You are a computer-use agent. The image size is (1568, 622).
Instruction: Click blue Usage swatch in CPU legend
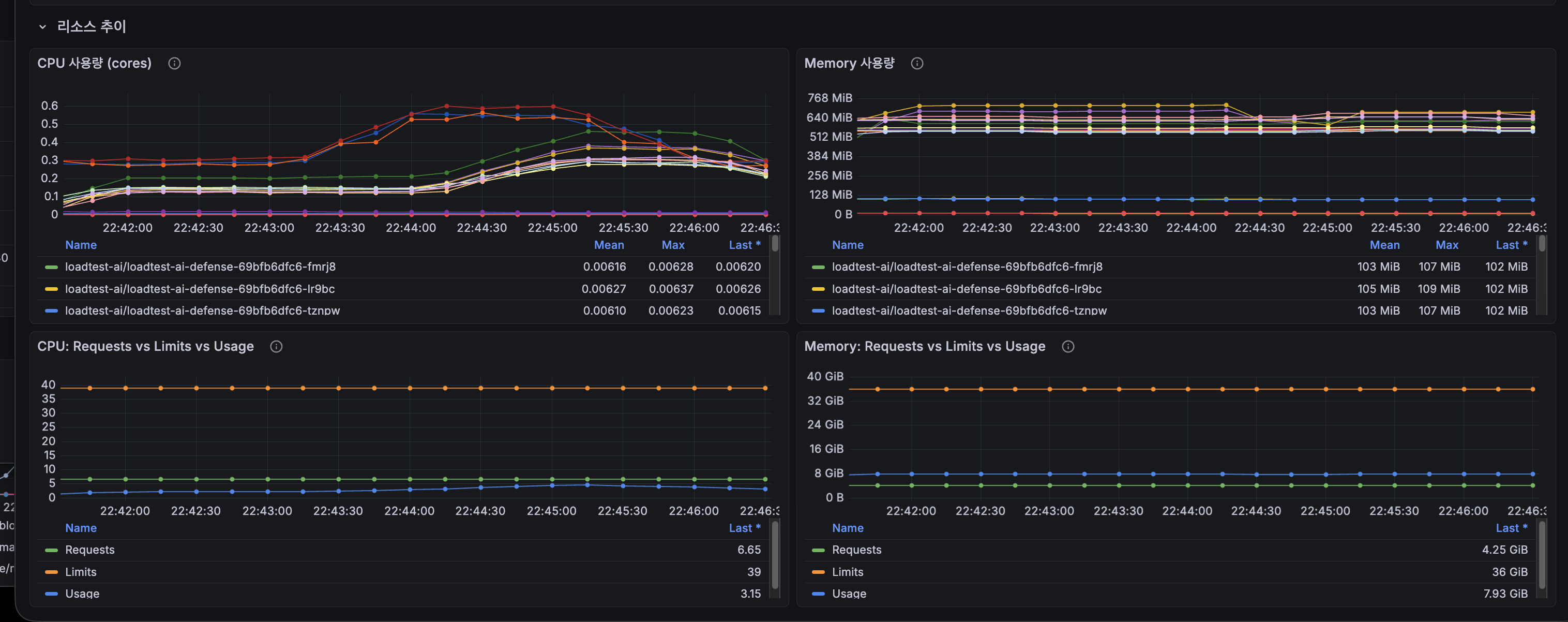click(x=52, y=594)
